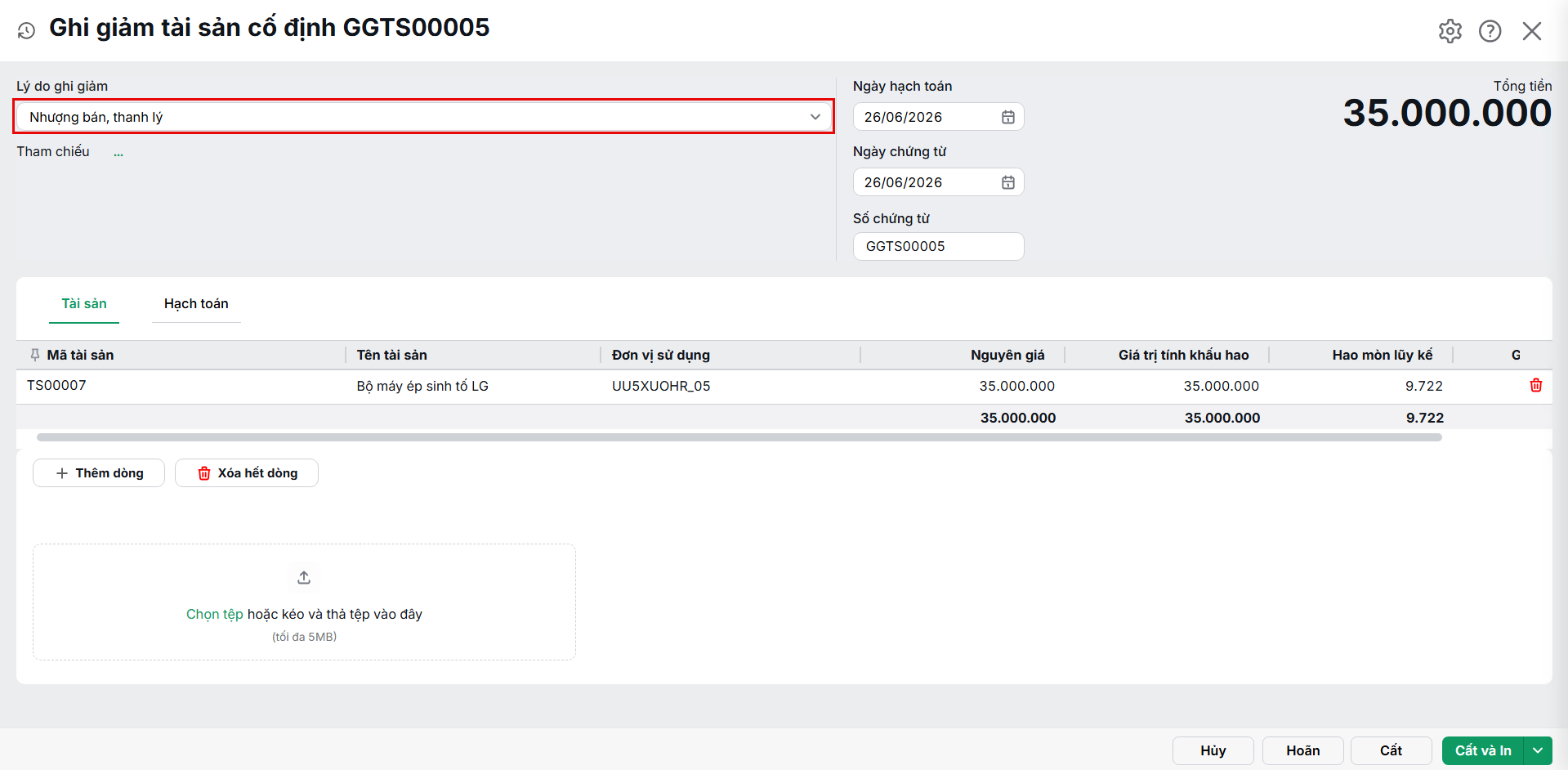1568x770 pixels.
Task: Switch to the Hạch toán tab
Action: pos(196,304)
